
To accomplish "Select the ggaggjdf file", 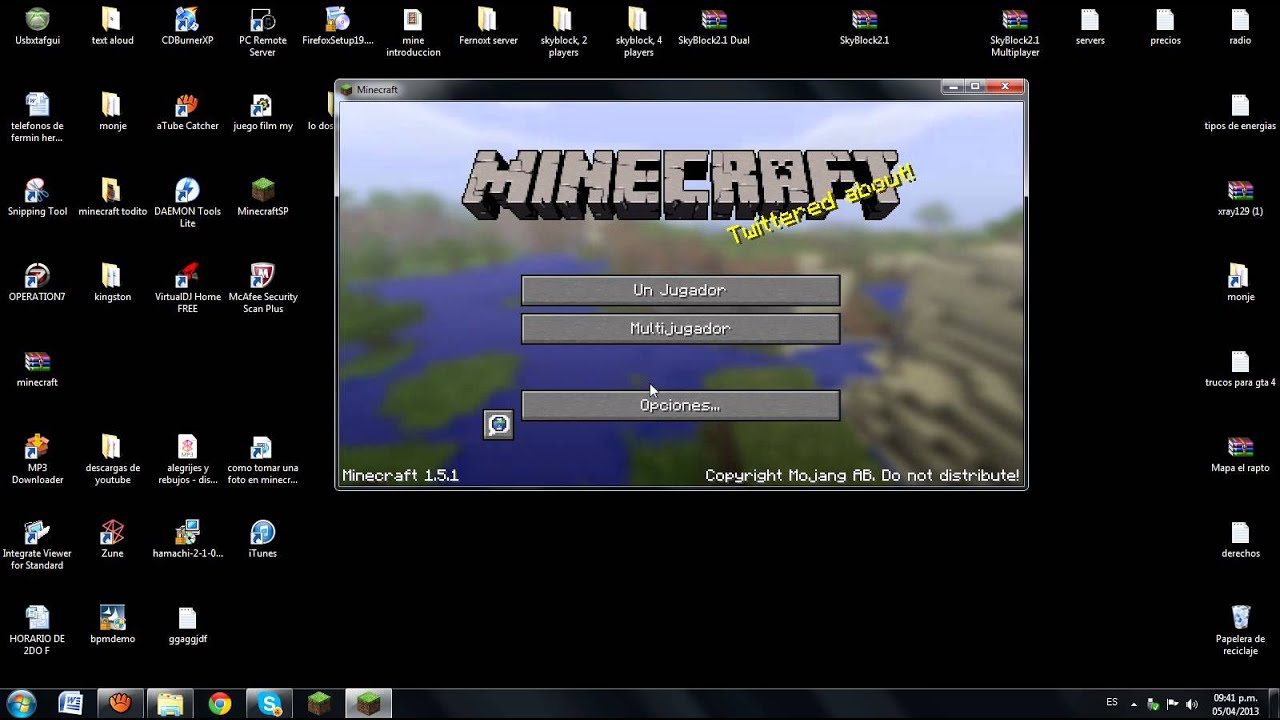I will pyautogui.click(x=187, y=625).
